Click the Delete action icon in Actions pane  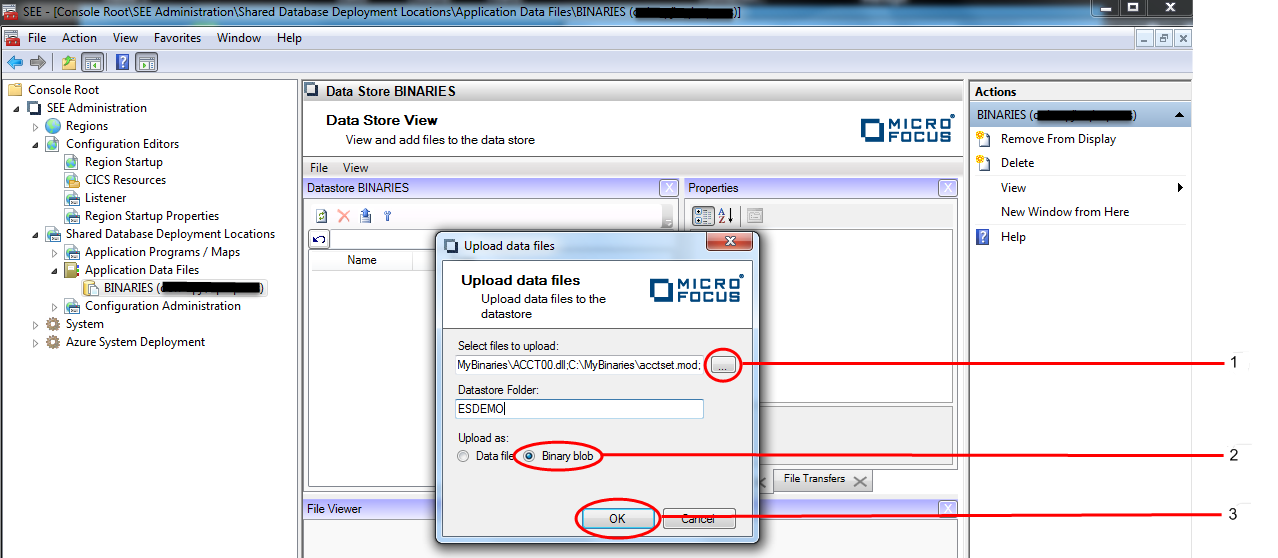(x=983, y=163)
